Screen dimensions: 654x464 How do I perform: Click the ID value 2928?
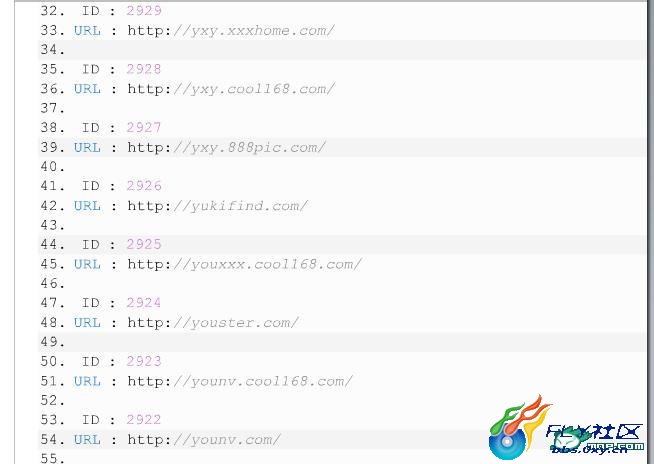(x=144, y=69)
